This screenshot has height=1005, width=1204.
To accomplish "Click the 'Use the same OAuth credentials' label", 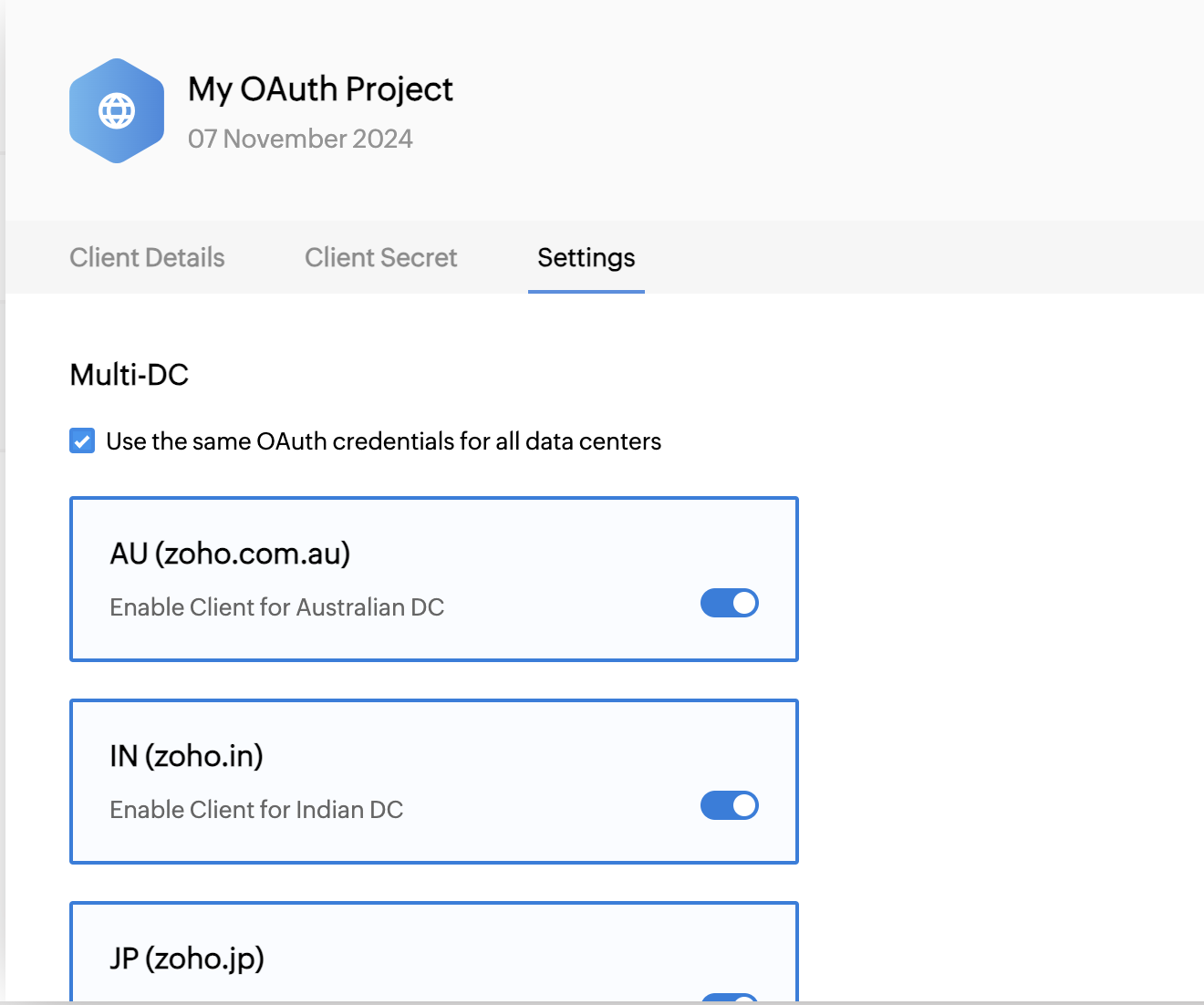I will [x=383, y=441].
